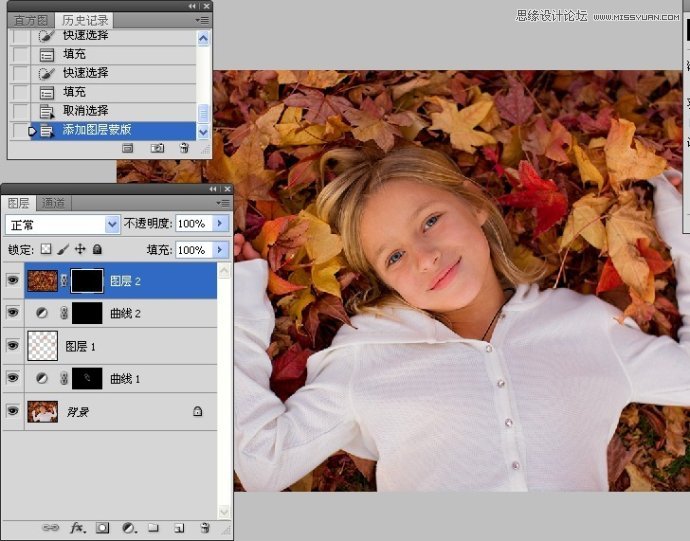Switch to the 通道 tab
This screenshot has width=690, height=541.
tap(53, 203)
